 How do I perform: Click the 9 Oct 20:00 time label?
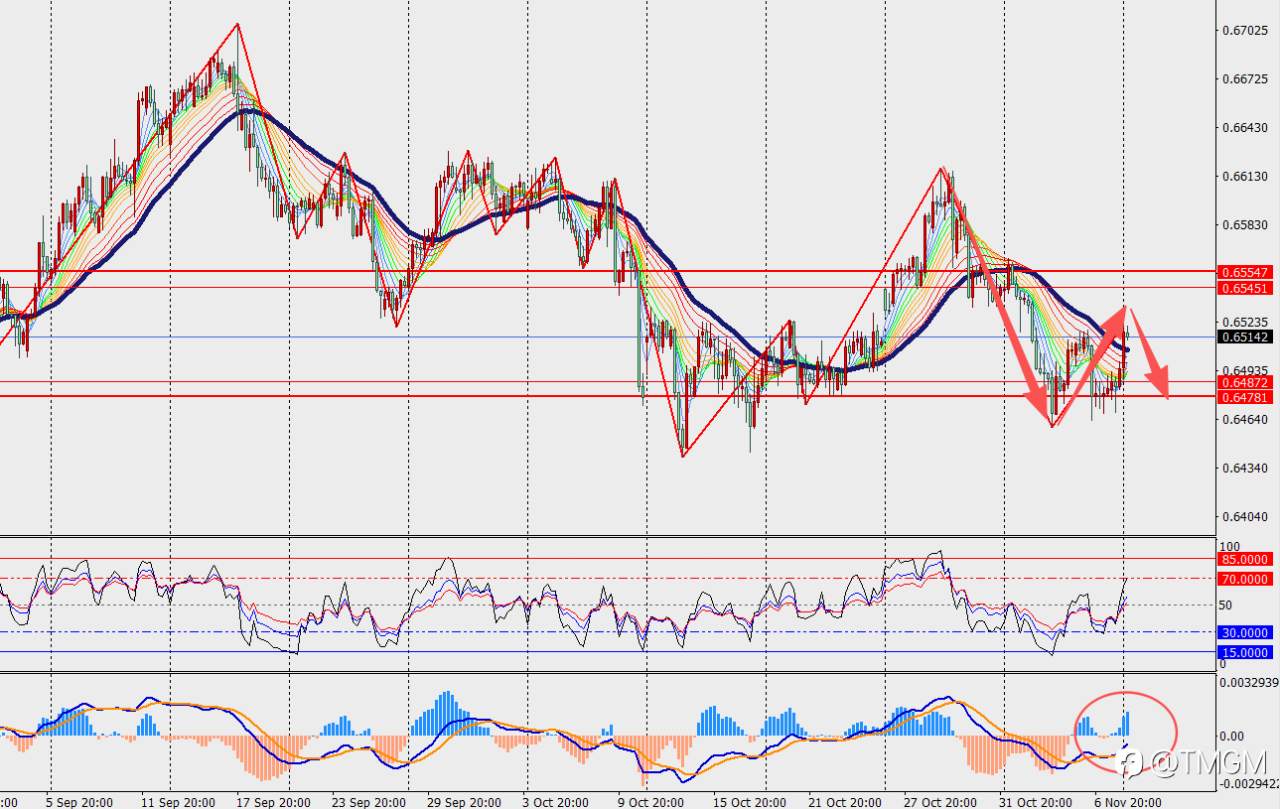point(649,802)
